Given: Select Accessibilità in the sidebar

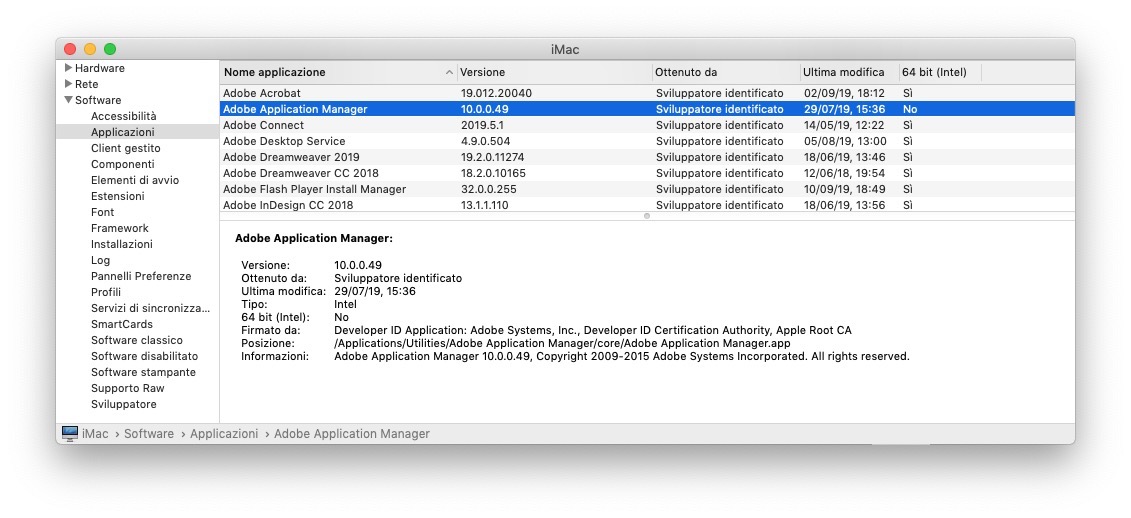Looking at the screenshot, I should pyautogui.click(x=123, y=116).
